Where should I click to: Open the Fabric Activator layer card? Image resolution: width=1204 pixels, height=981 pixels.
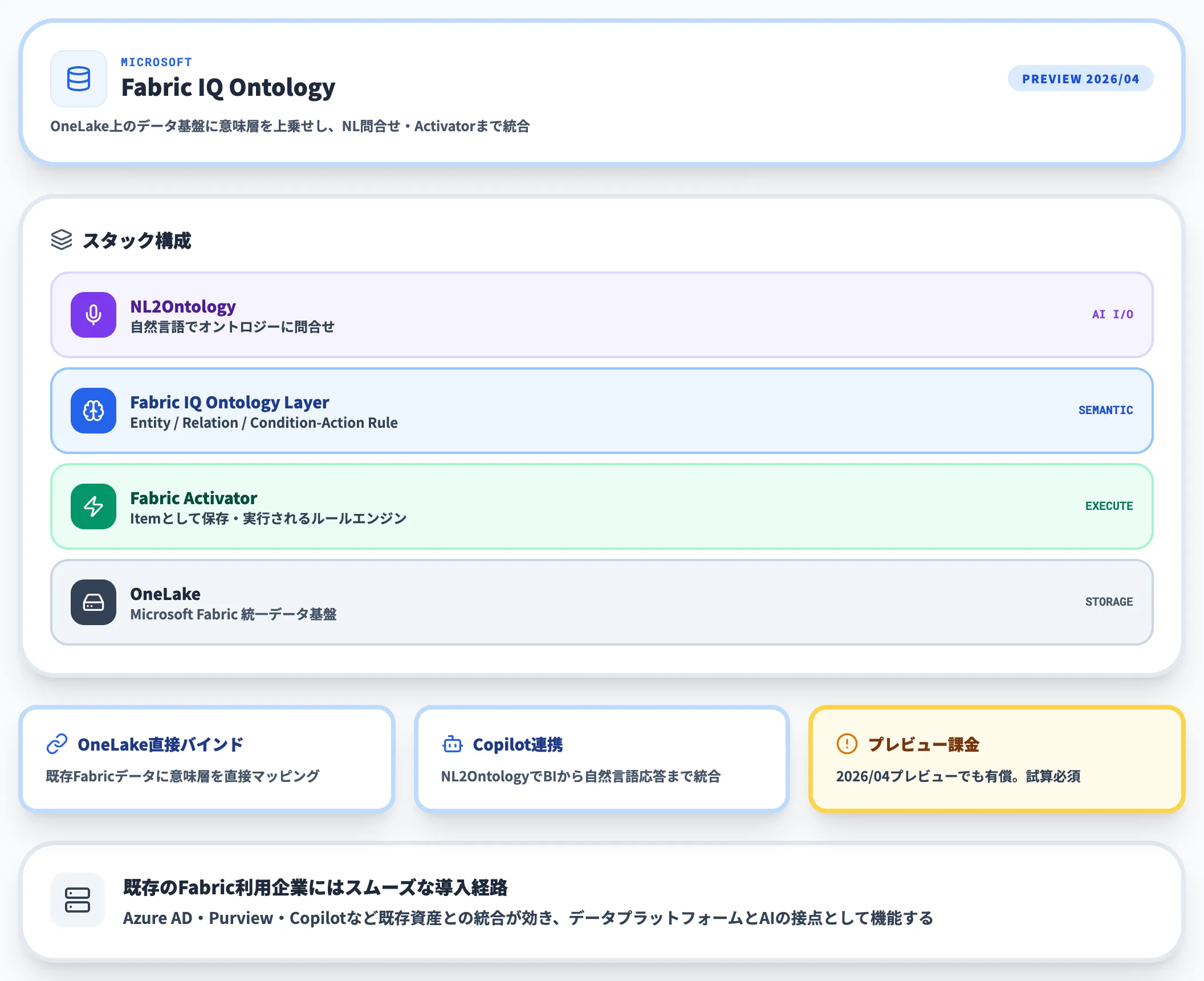click(602, 506)
